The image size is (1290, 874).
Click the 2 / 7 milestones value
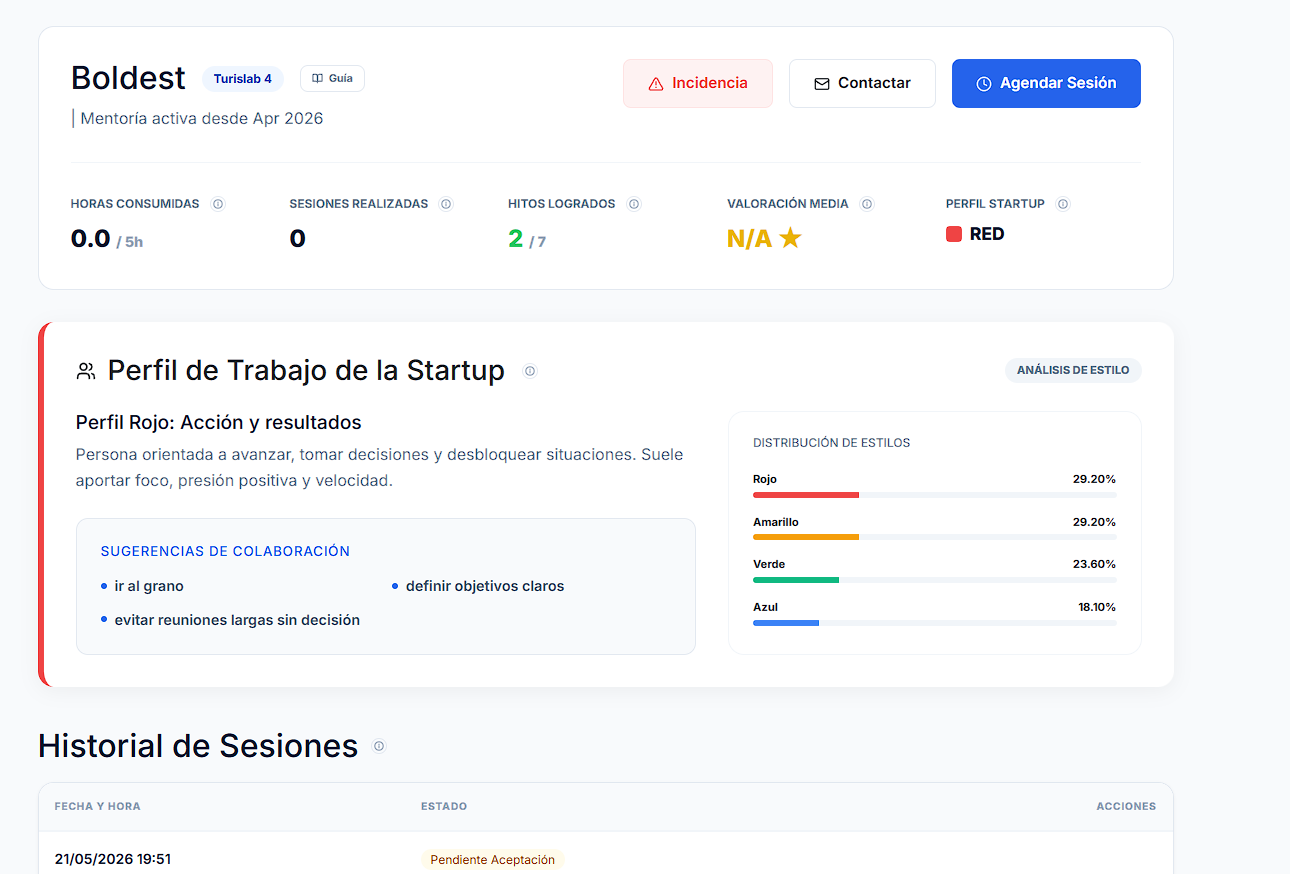tap(527, 239)
